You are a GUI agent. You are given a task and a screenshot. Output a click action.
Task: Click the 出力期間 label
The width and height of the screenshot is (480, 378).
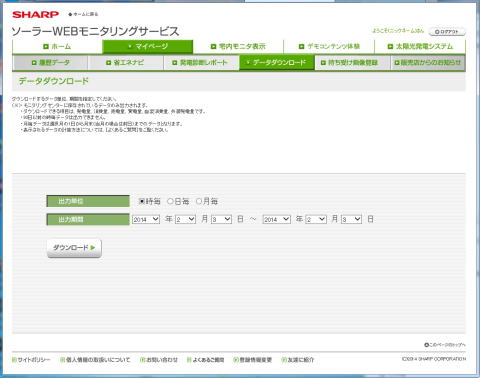tap(88, 220)
